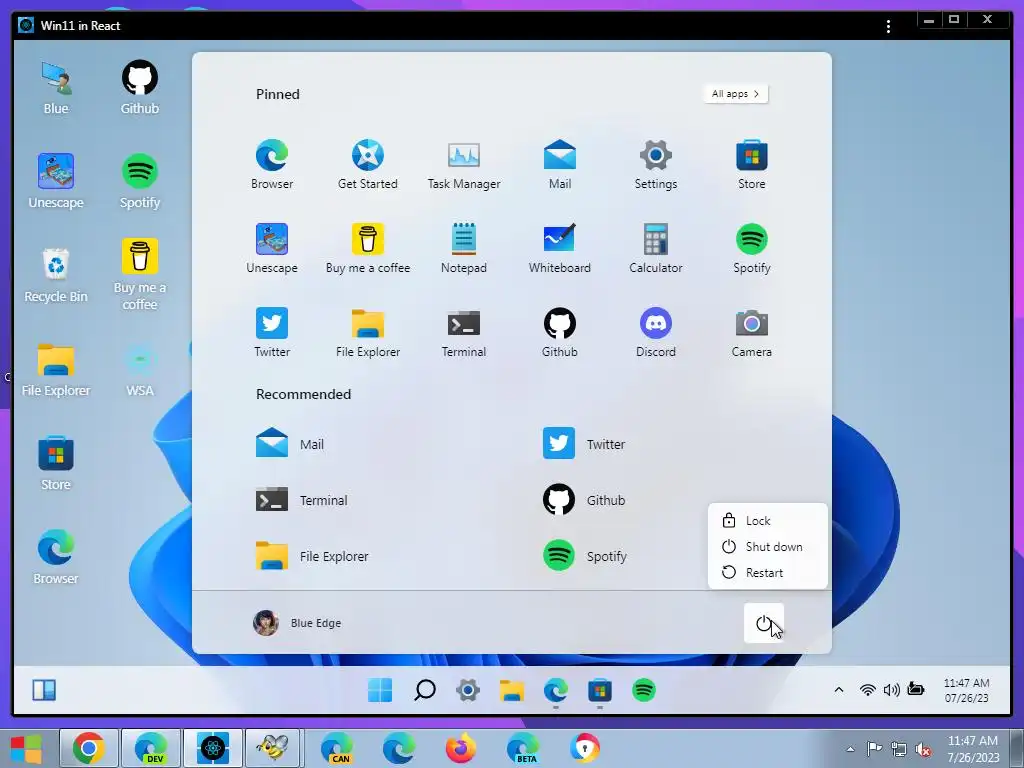Launch Whiteboard pinned app

[x=560, y=248]
